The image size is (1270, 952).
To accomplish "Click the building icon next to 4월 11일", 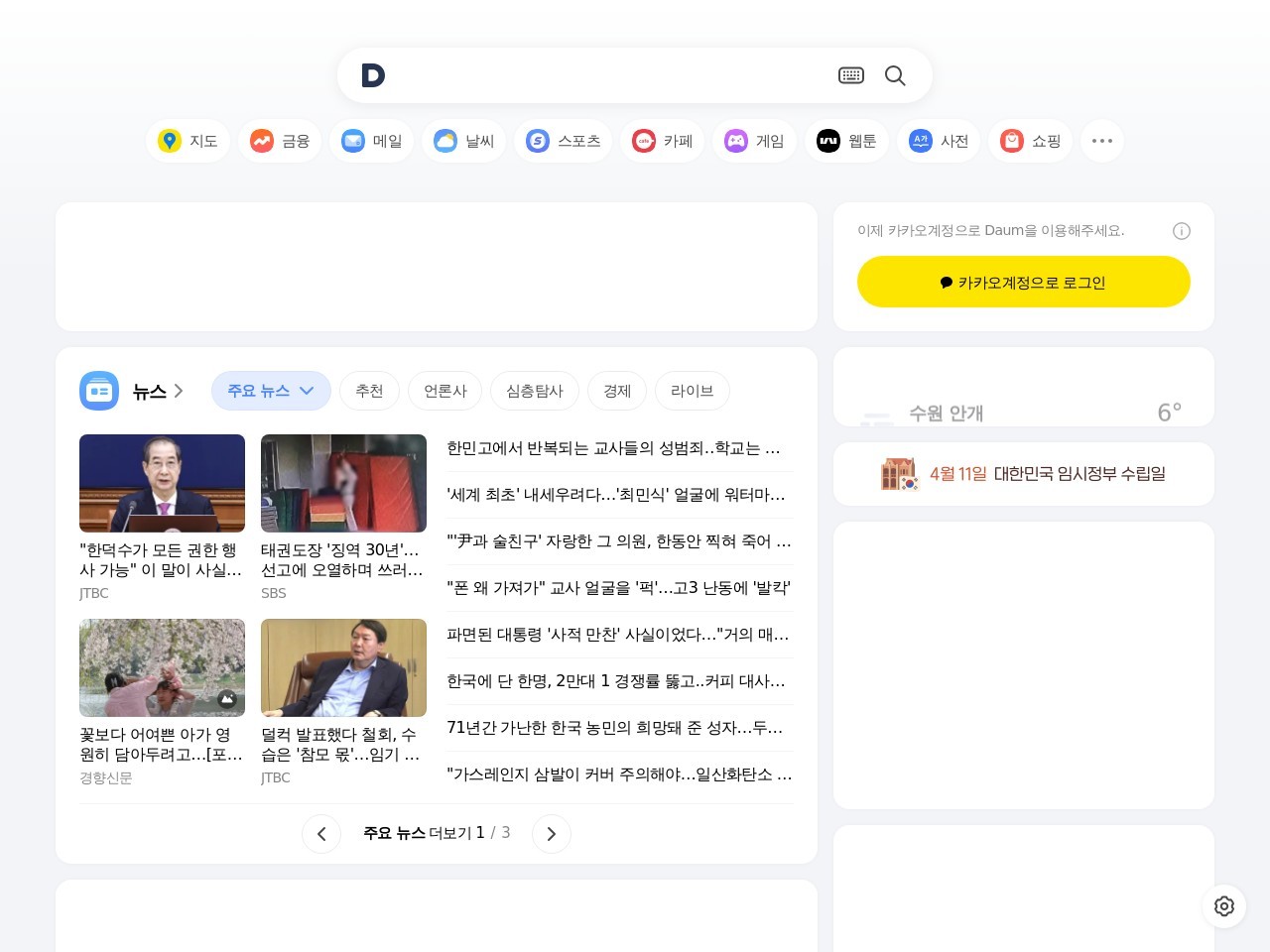I will click(x=900, y=474).
